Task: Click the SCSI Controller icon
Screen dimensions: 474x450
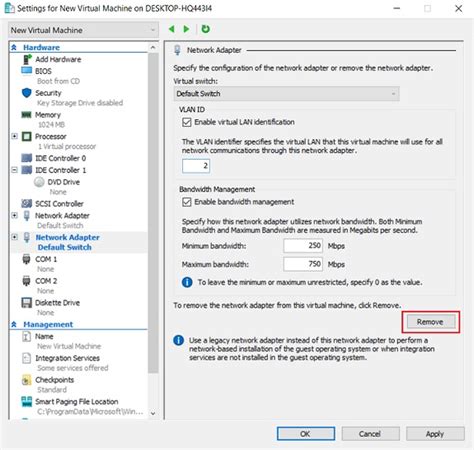Action: click(x=27, y=203)
